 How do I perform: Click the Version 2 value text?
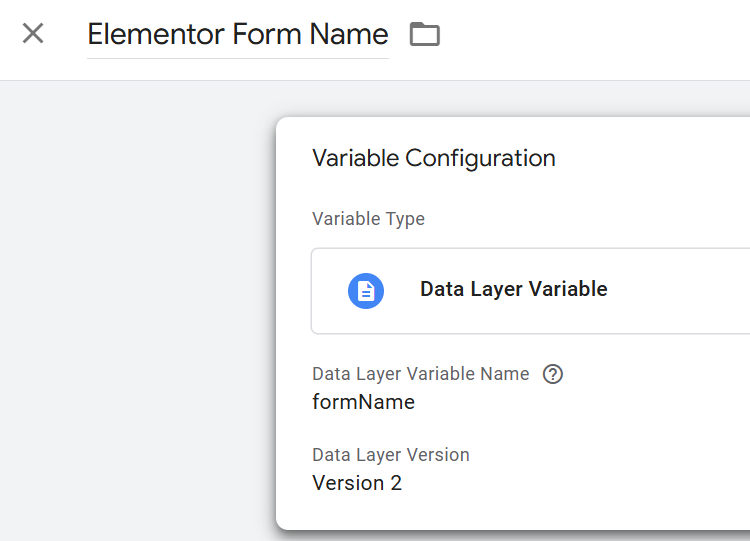coord(357,483)
